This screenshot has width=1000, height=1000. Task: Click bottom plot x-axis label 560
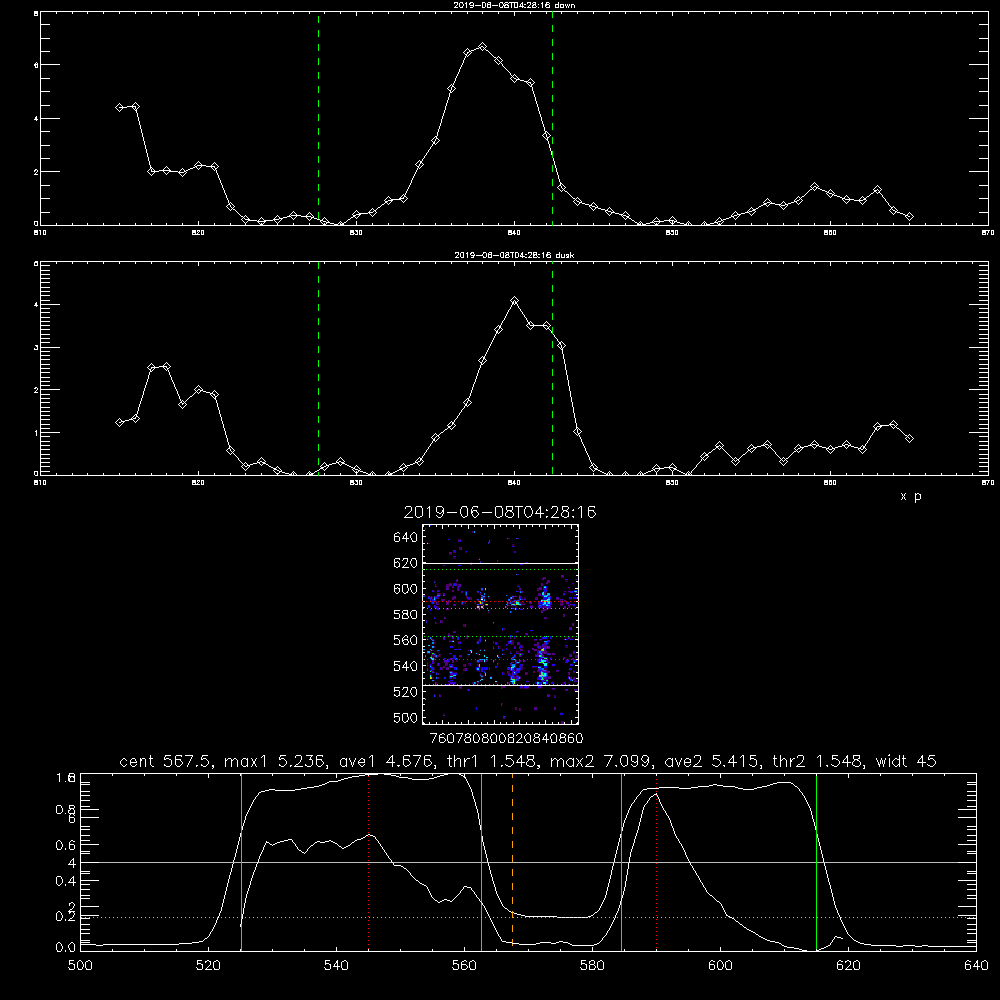click(x=464, y=966)
